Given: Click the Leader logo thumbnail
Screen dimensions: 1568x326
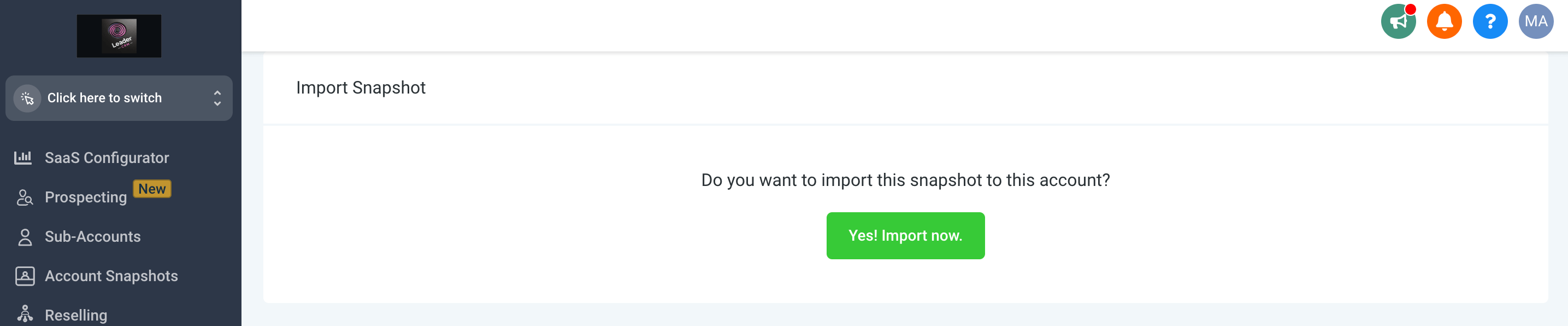Looking at the screenshot, I should (x=119, y=36).
